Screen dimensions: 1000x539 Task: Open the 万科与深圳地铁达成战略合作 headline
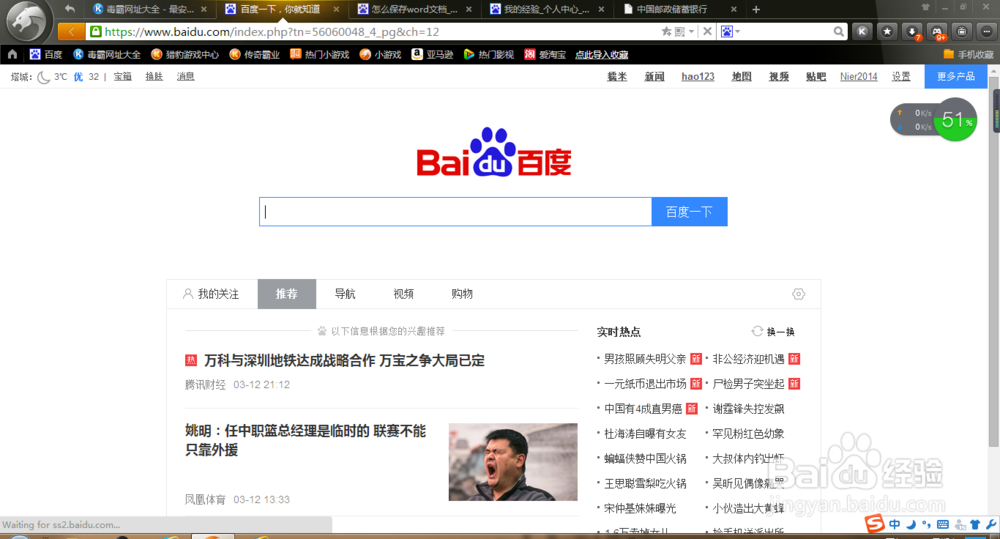click(344, 360)
